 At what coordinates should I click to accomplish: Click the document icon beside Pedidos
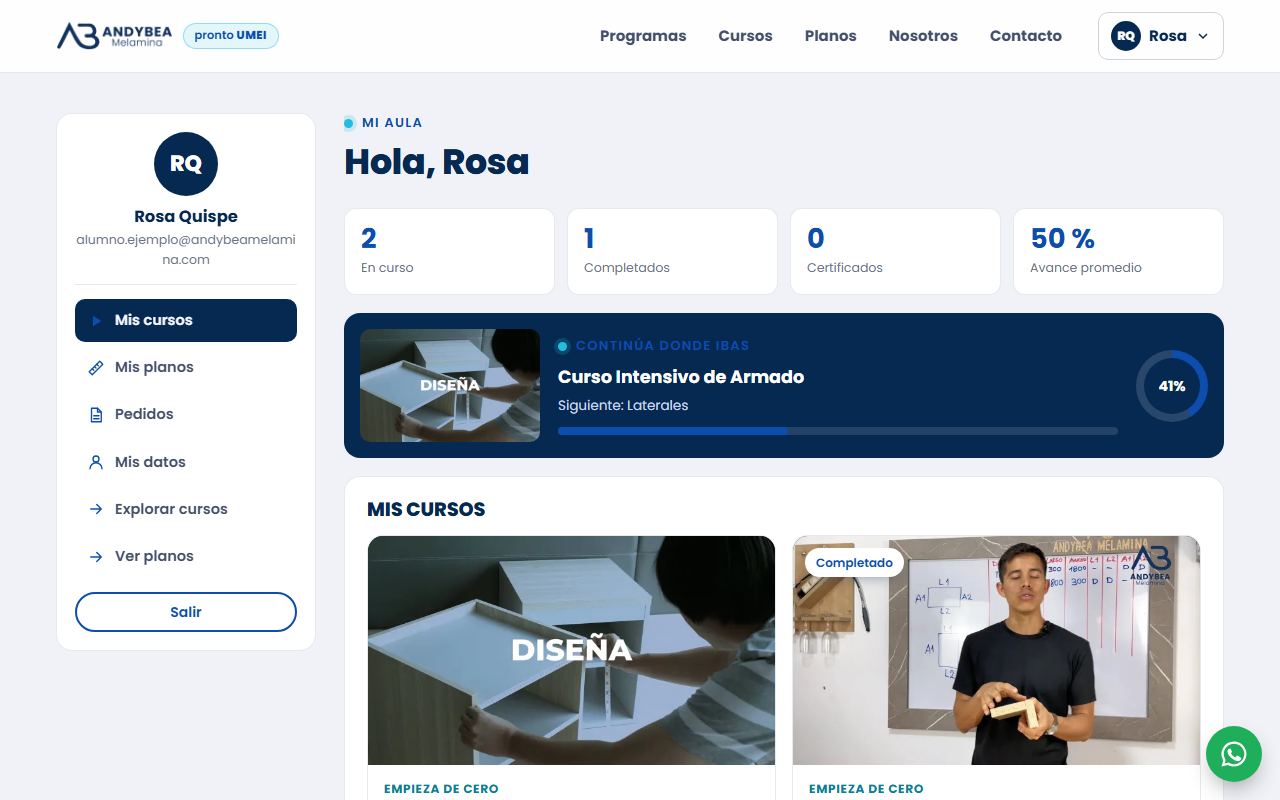tap(96, 415)
